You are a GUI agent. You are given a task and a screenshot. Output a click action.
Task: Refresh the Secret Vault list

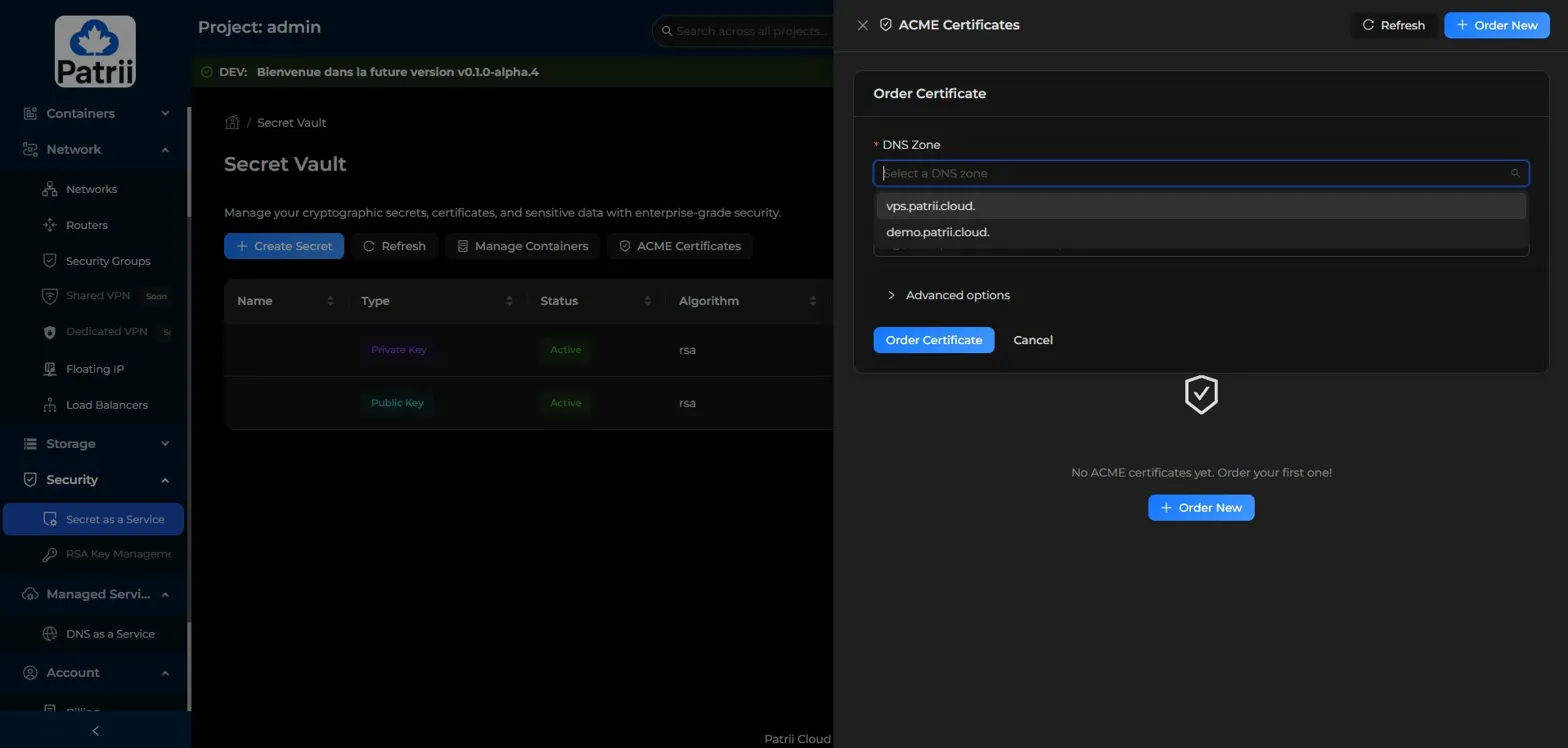pyautogui.click(x=394, y=246)
